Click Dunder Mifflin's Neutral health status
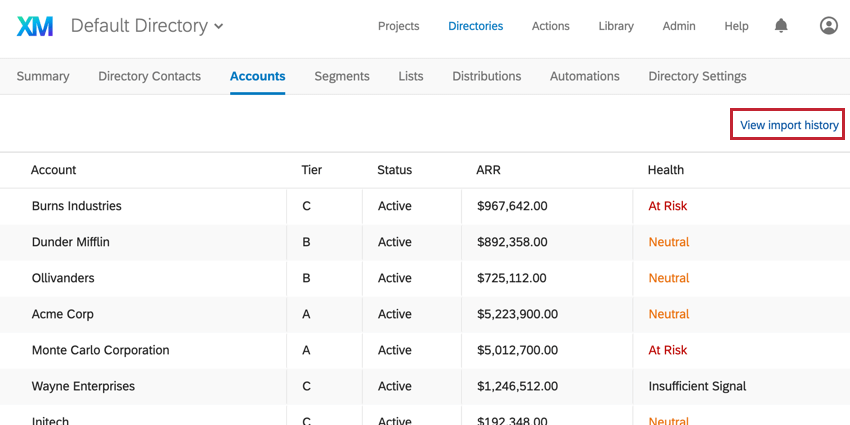Image resolution: width=850 pixels, height=425 pixels. (x=669, y=242)
